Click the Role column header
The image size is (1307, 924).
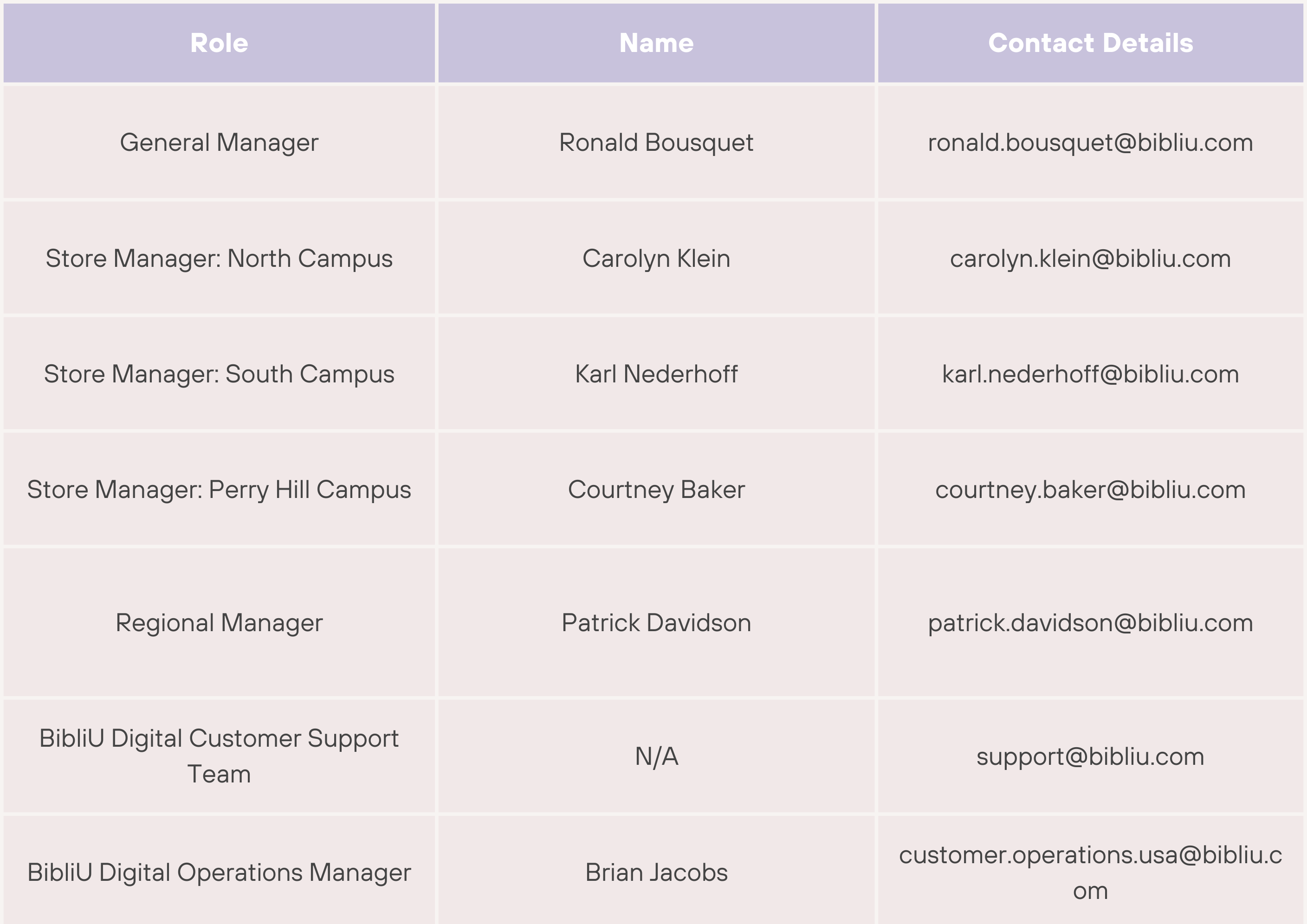click(x=219, y=43)
